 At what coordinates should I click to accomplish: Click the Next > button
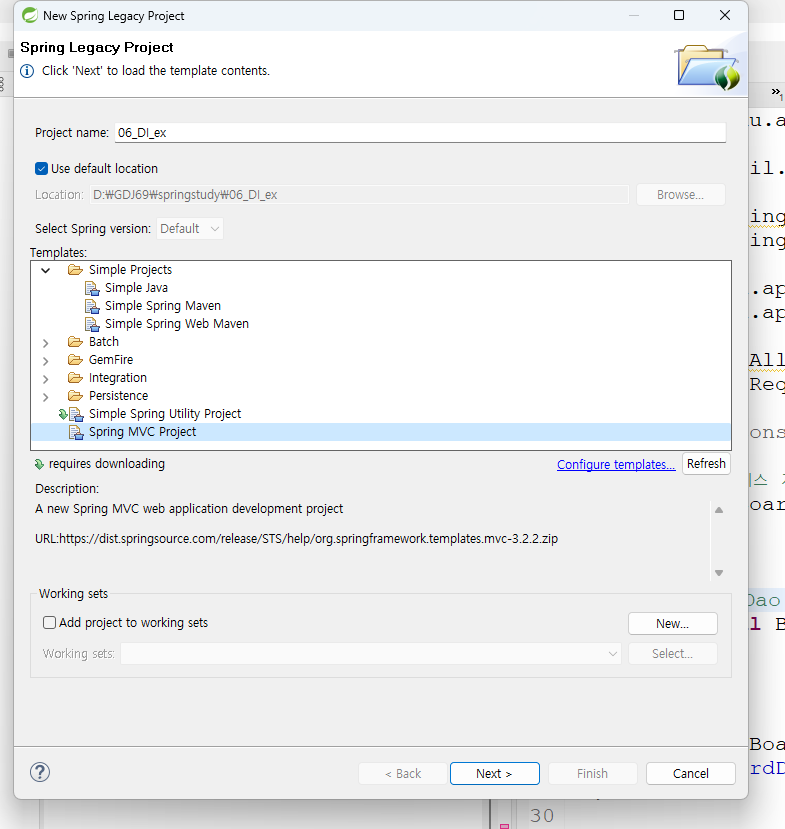pyautogui.click(x=495, y=773)
